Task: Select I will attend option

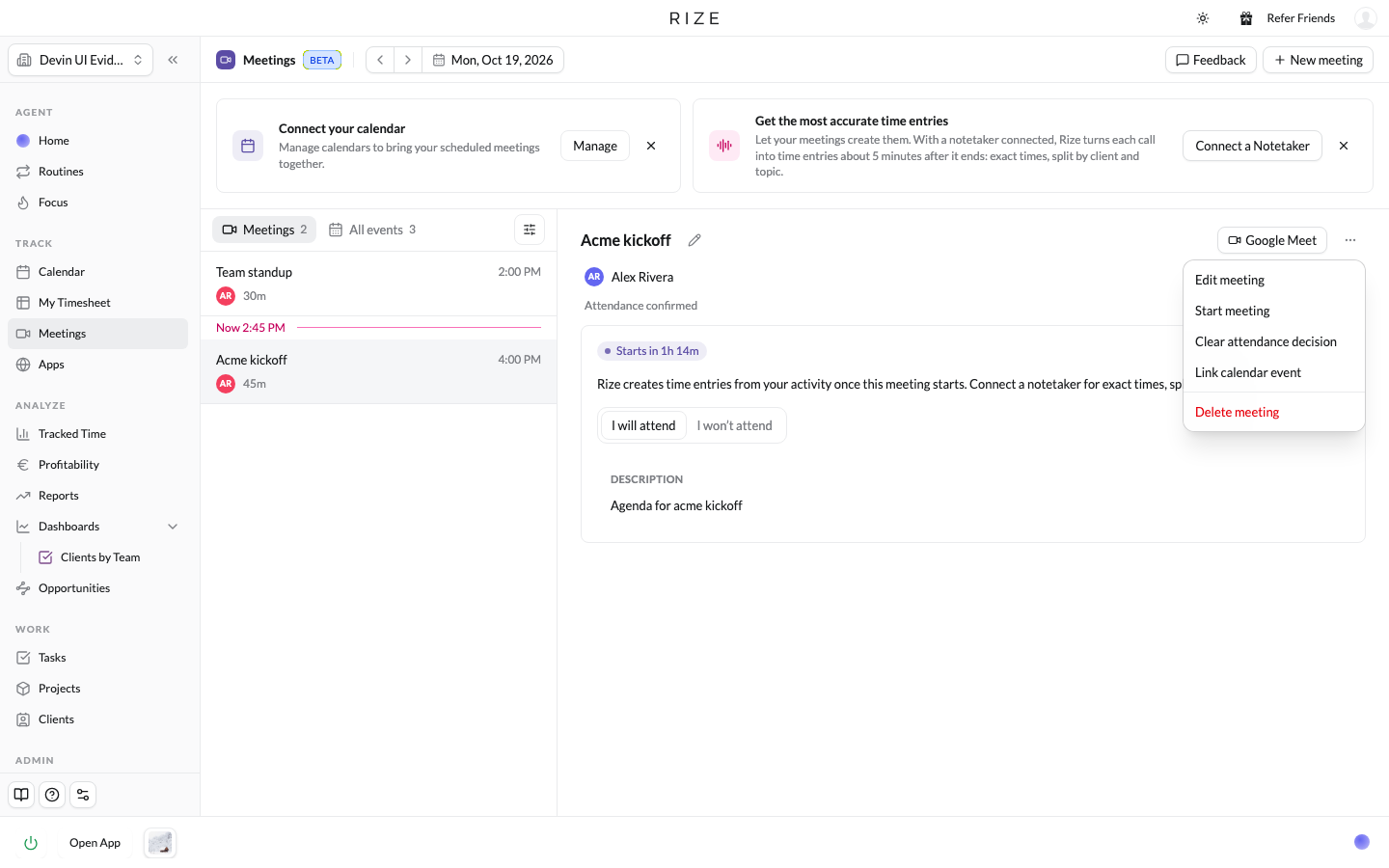Action: (x=643, y=425)
